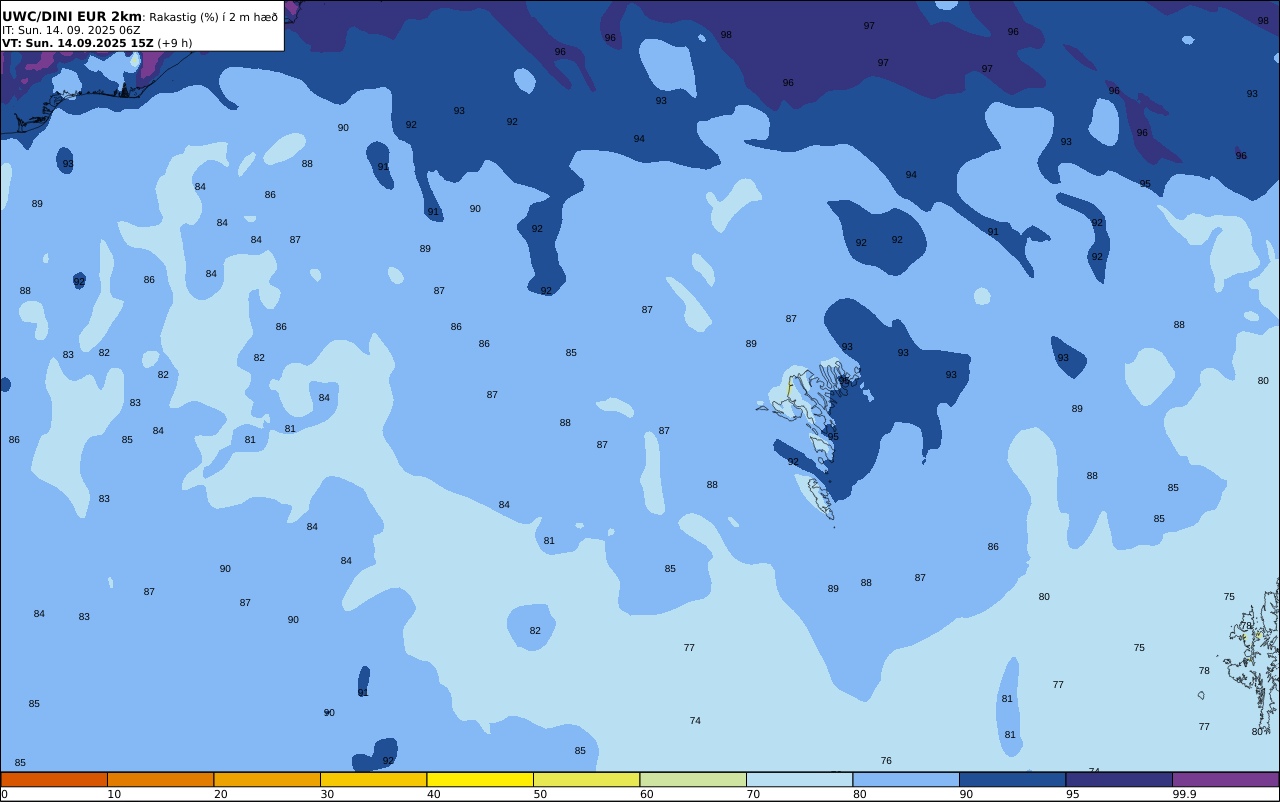The image size is (1280, 802).
Task: Click the legend tick label 40
Action: point(433,794)
